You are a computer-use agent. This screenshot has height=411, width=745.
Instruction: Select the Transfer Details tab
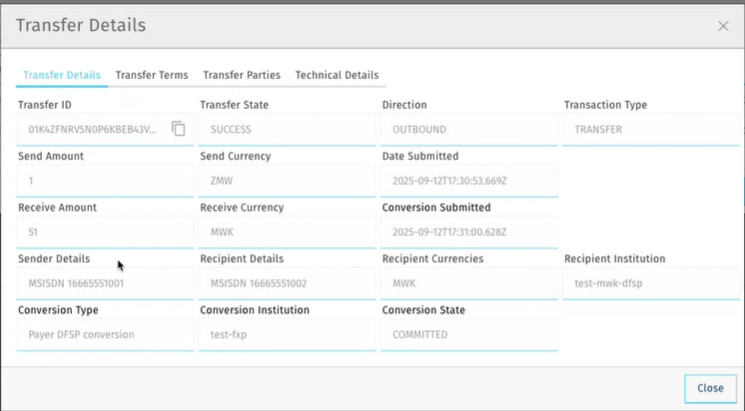pos(62,75)
